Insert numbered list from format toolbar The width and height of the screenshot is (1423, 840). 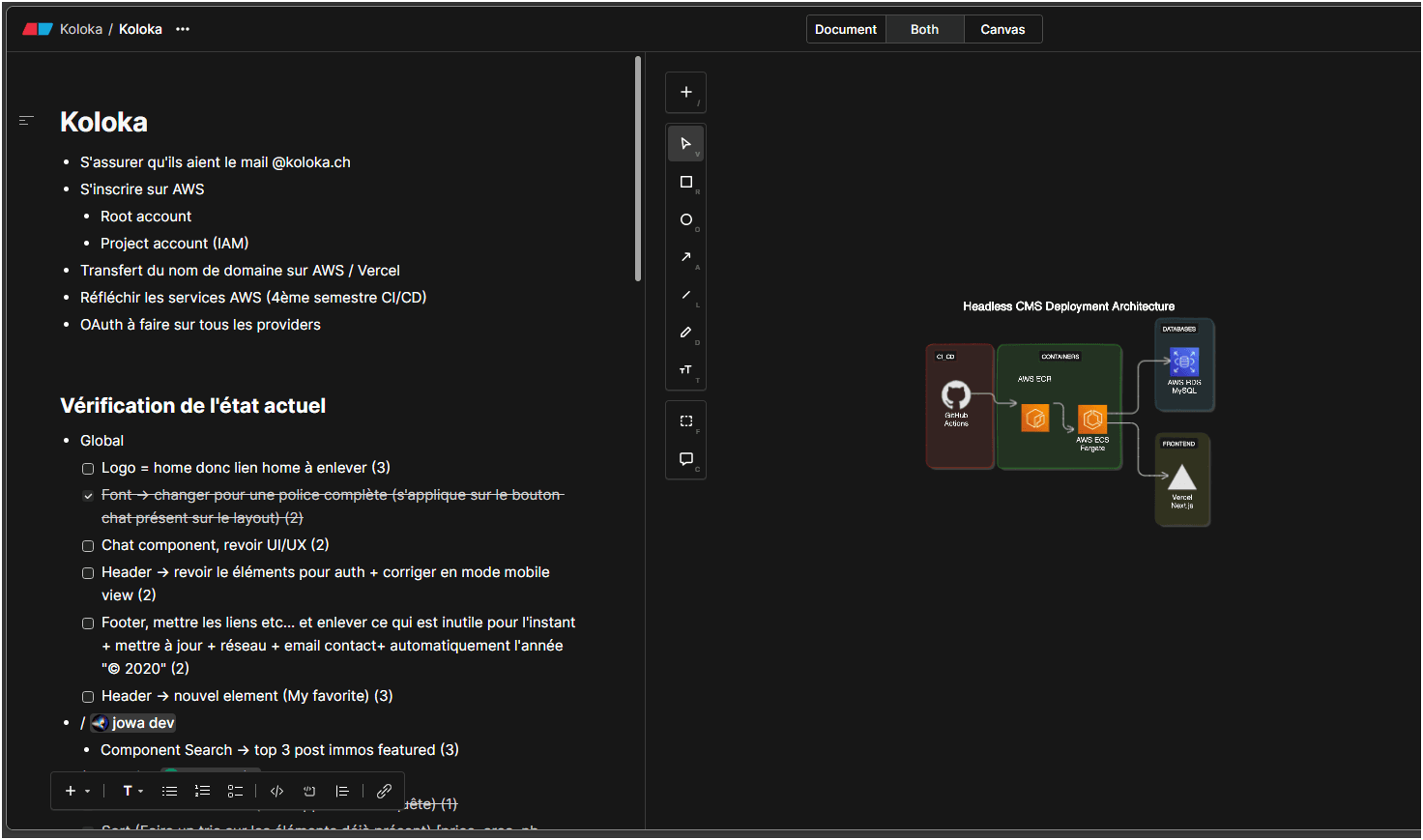202,791
